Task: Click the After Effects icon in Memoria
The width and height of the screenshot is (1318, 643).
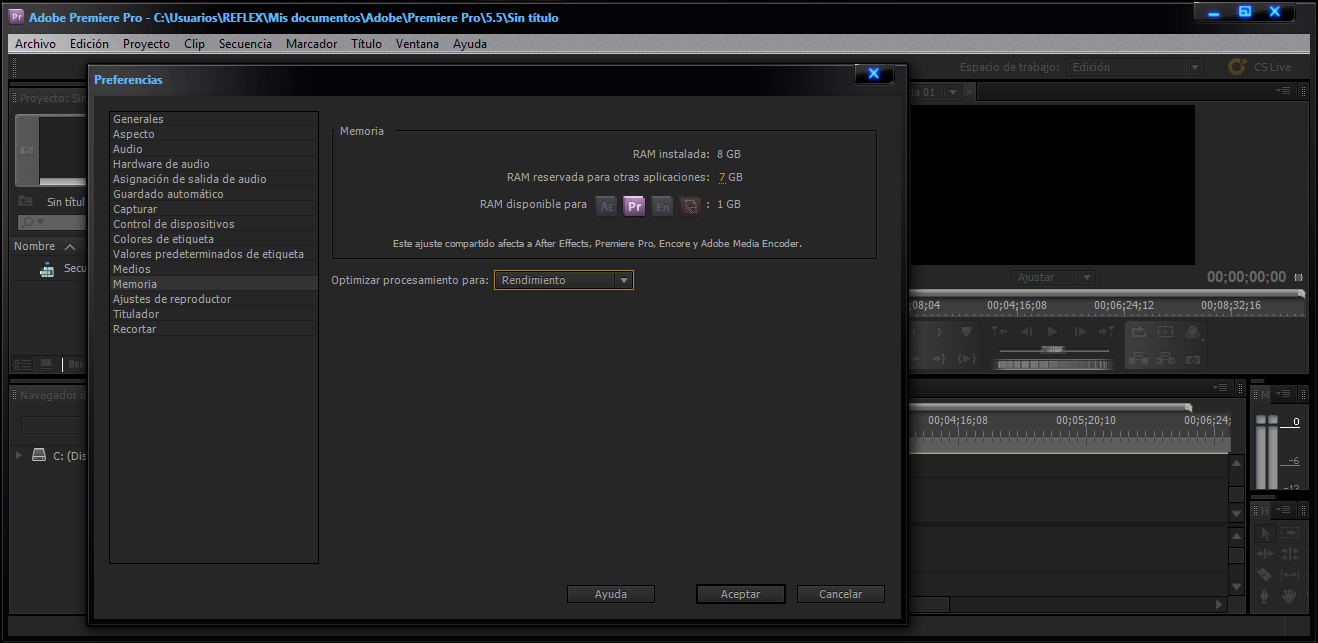Action: tap(607, 206)
